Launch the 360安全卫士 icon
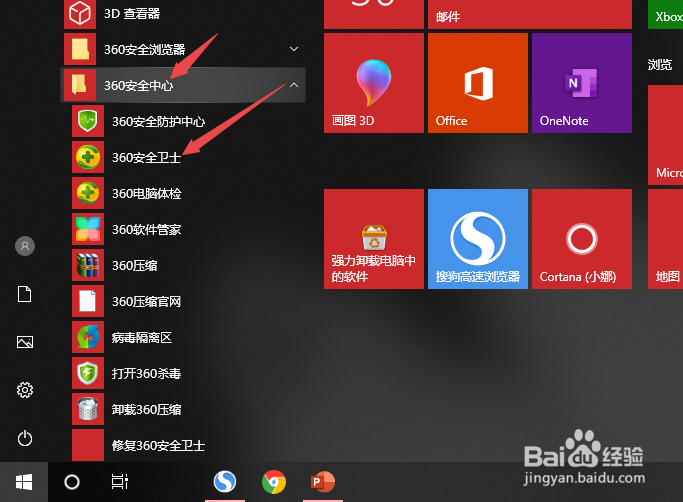683x502 pixels. pyautogui.click(x=88, y=157)
